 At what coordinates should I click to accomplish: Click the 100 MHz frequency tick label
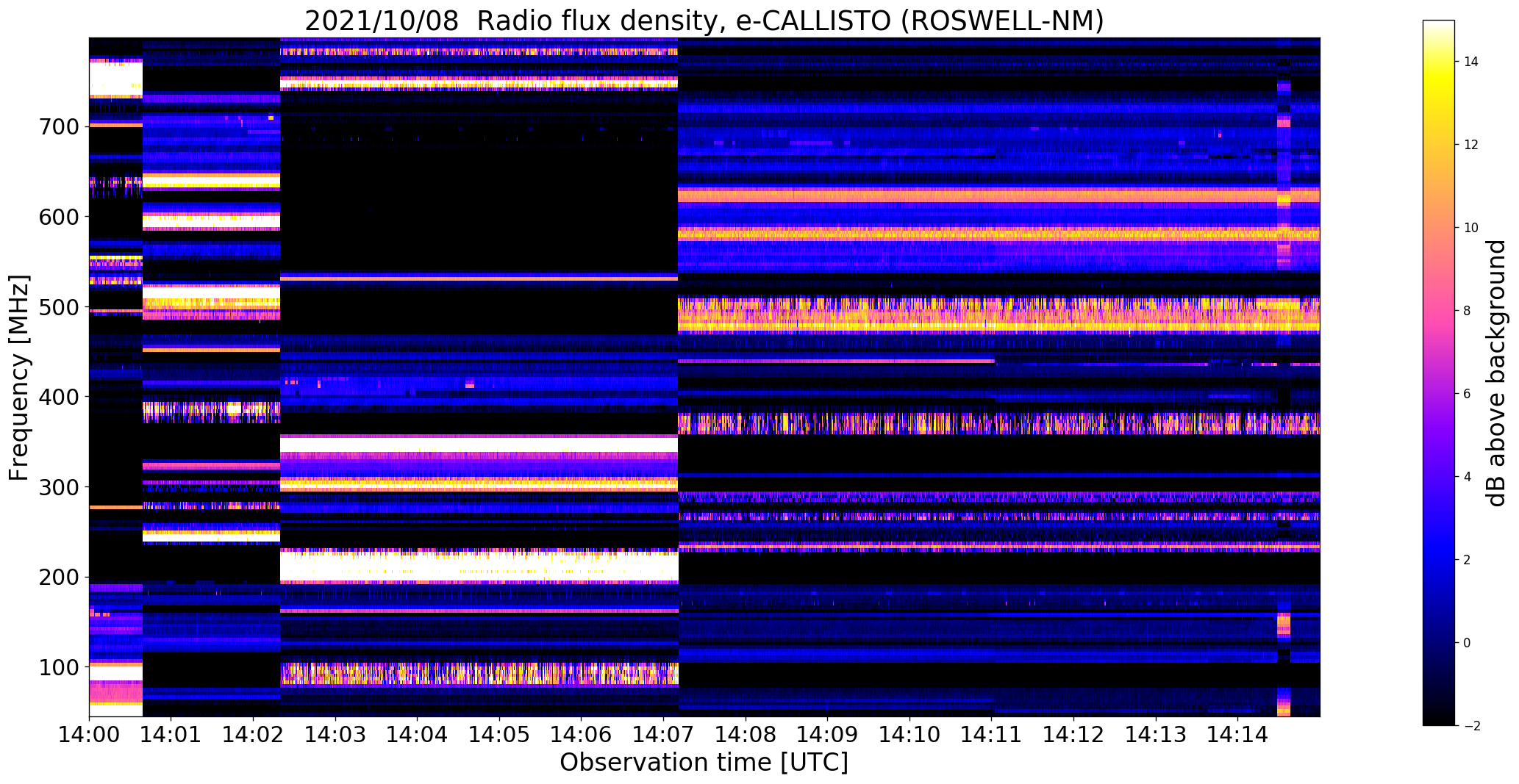pyautogui.click(x=57, y=668)
